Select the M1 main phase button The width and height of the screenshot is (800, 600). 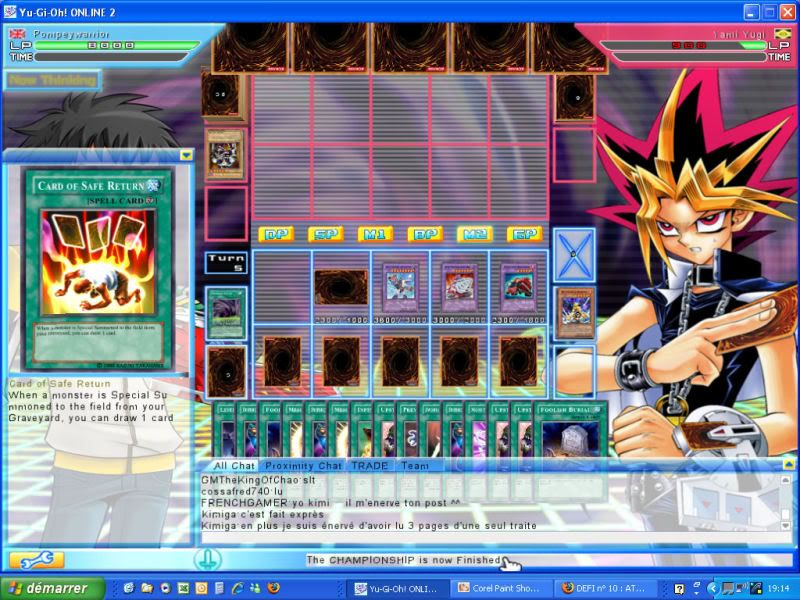375,234
